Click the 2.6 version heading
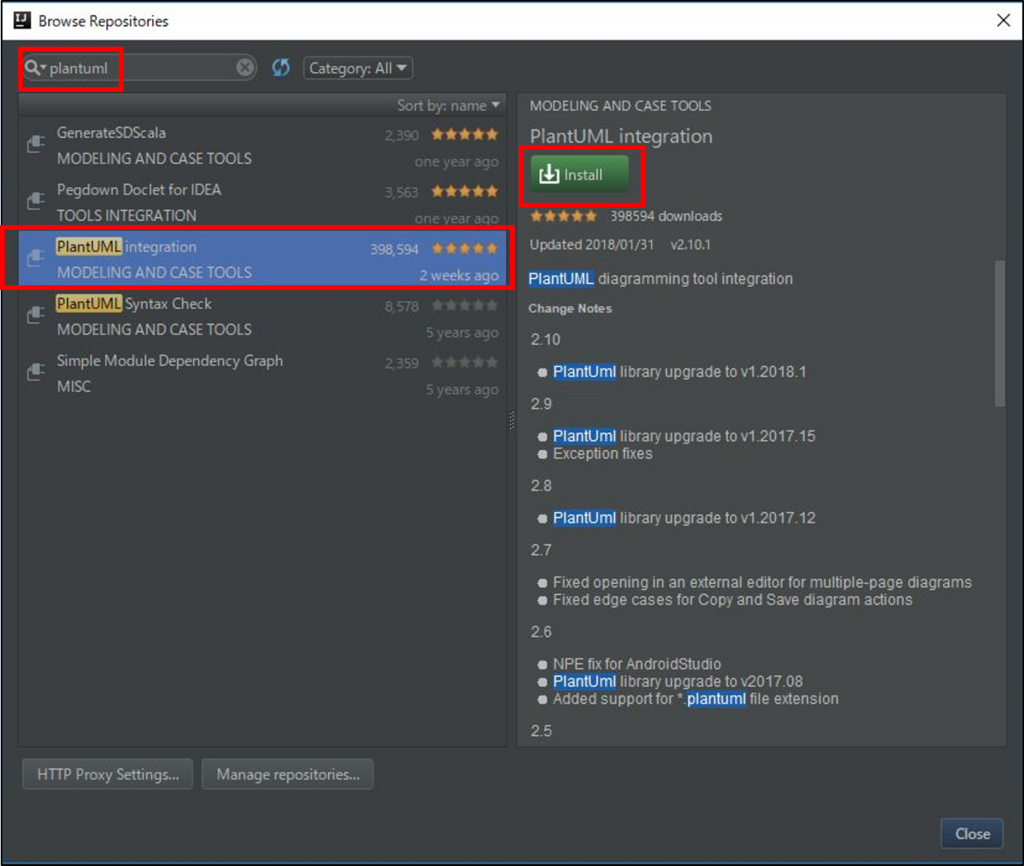Image resolution: width=1024 pixels, height=866 pixels. click(x=541, y=632)
